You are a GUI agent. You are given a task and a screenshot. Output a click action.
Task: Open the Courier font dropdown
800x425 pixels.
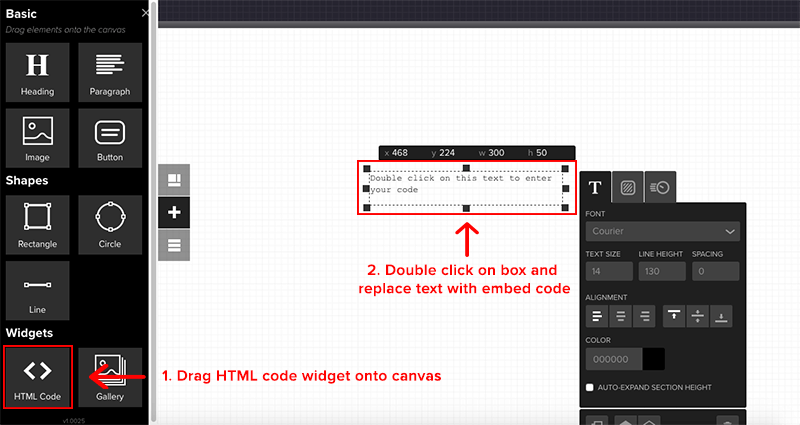(662, 232)
